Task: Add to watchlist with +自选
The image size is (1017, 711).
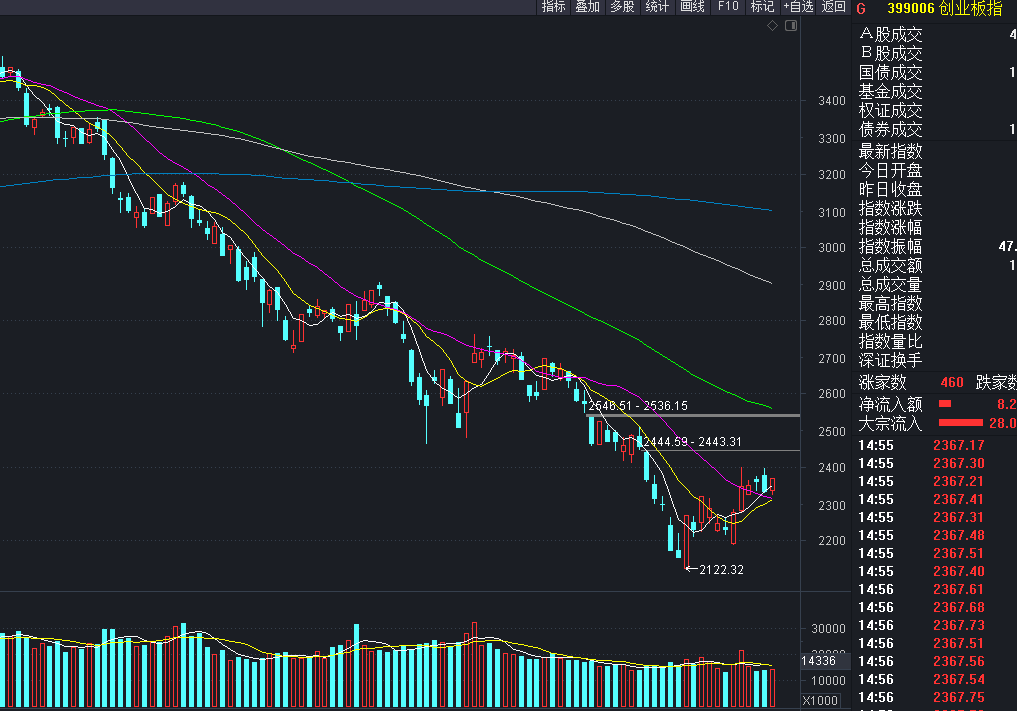Action: pos(798,7)
